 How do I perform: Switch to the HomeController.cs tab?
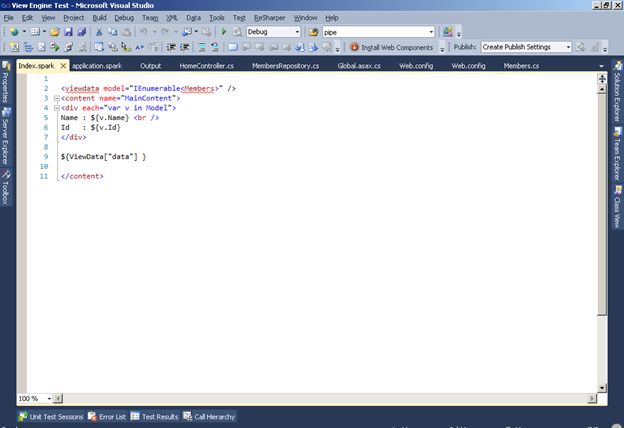(207, 66)
